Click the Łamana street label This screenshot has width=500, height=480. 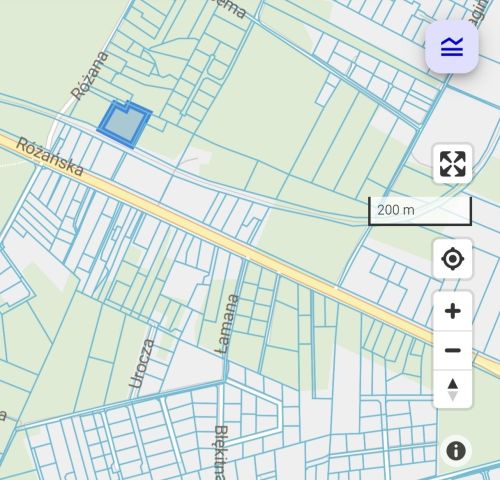pyautogui.click(x=228, y=324)
